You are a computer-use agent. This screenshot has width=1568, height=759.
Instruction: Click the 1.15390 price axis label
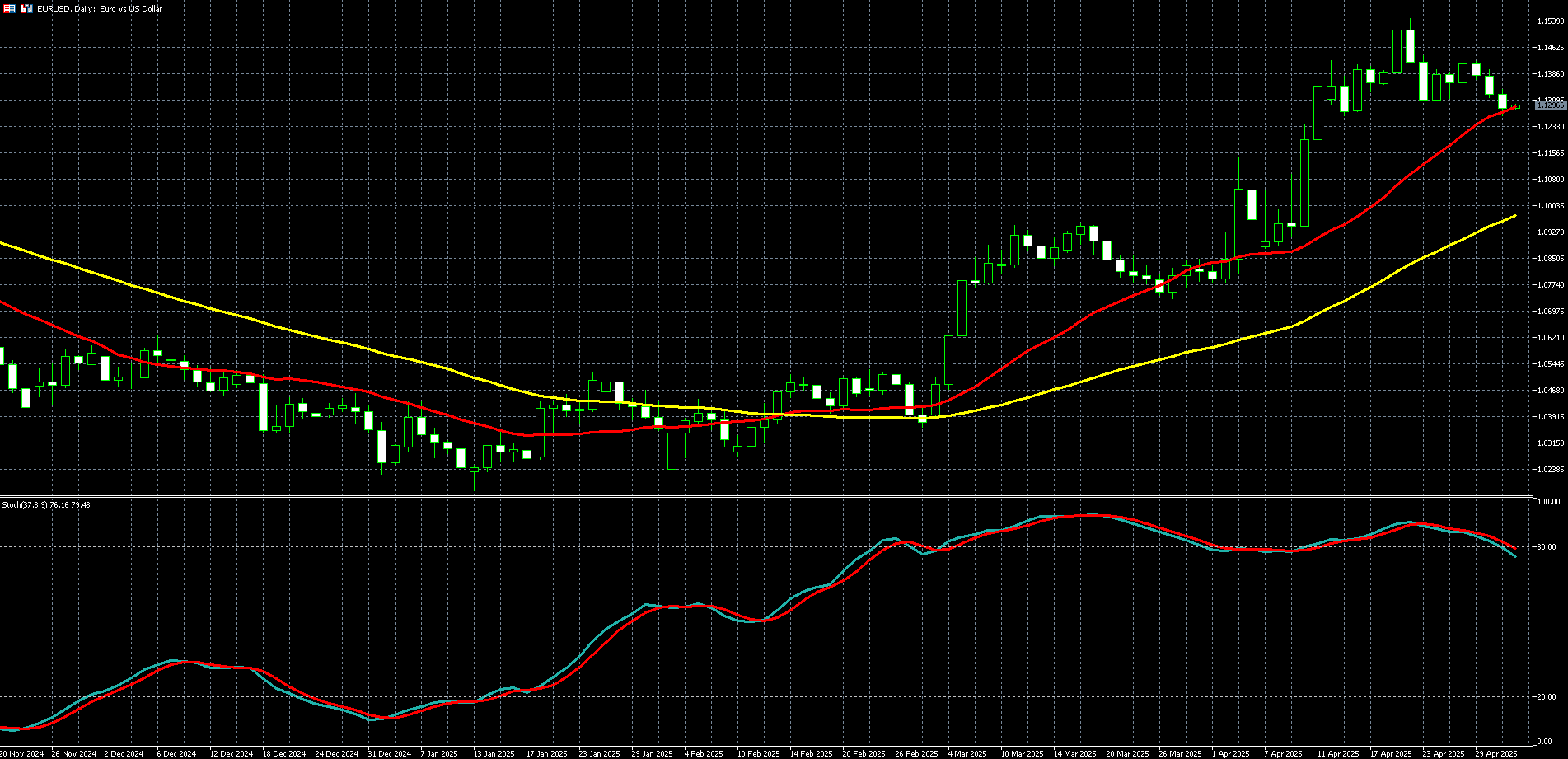point(1551,21)
